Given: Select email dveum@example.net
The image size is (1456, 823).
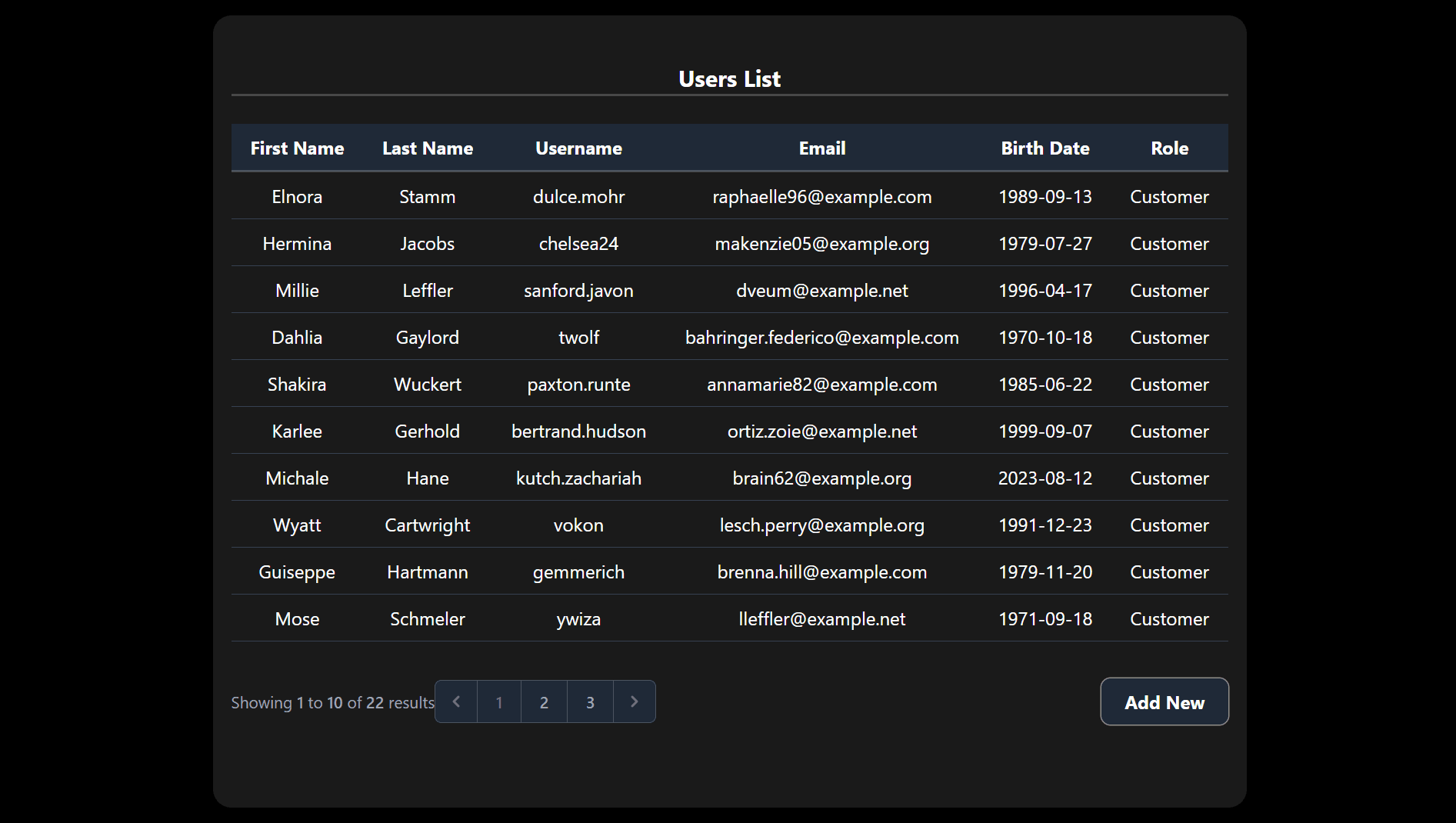Looking at the screenshot, I should (x=822, y=291).
